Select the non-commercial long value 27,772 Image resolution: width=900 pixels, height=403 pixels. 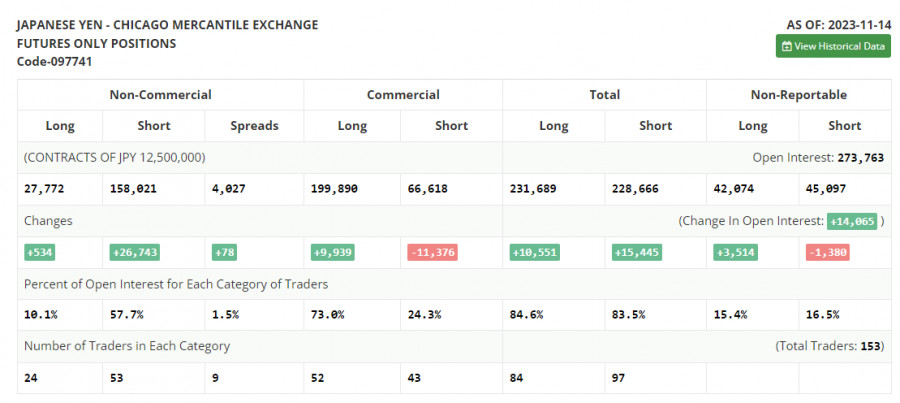44,188
